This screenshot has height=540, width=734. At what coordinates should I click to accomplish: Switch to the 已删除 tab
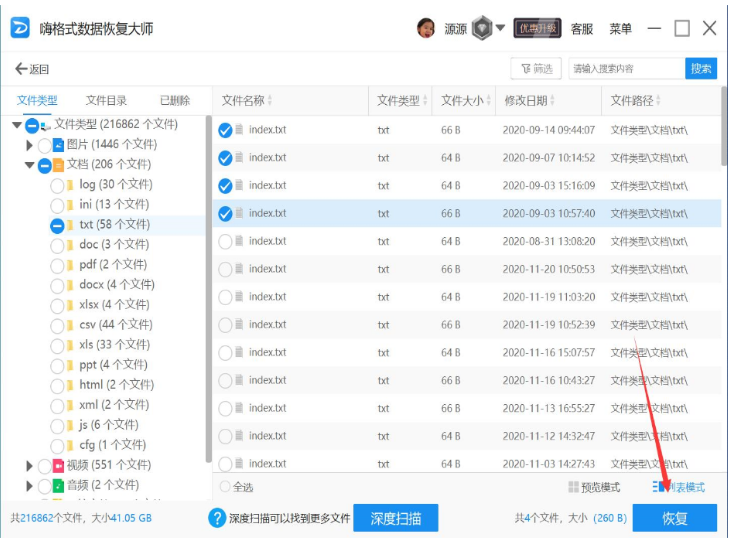(x=175, y=100)
